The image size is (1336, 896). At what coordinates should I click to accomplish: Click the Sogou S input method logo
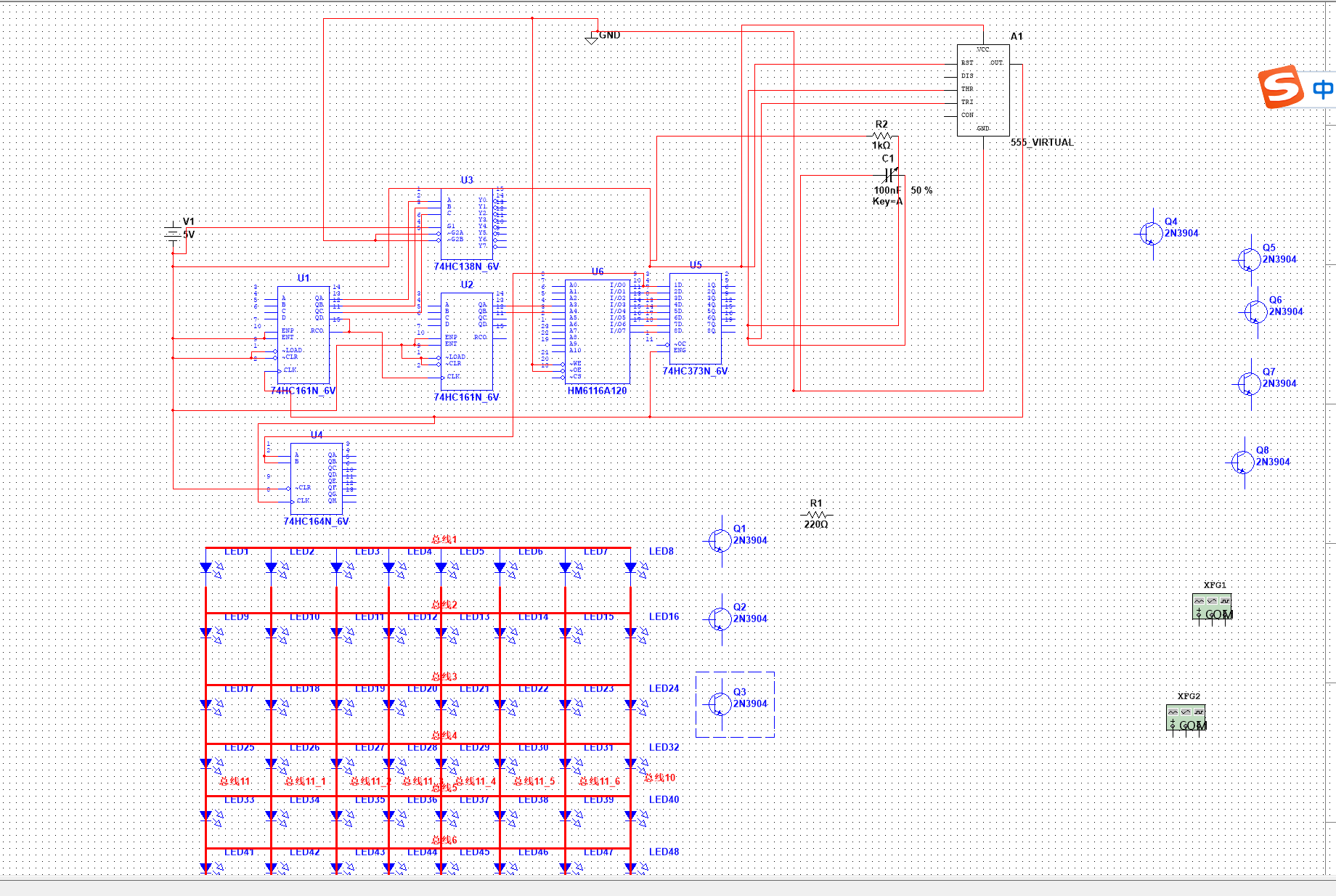click(1281, 87)
